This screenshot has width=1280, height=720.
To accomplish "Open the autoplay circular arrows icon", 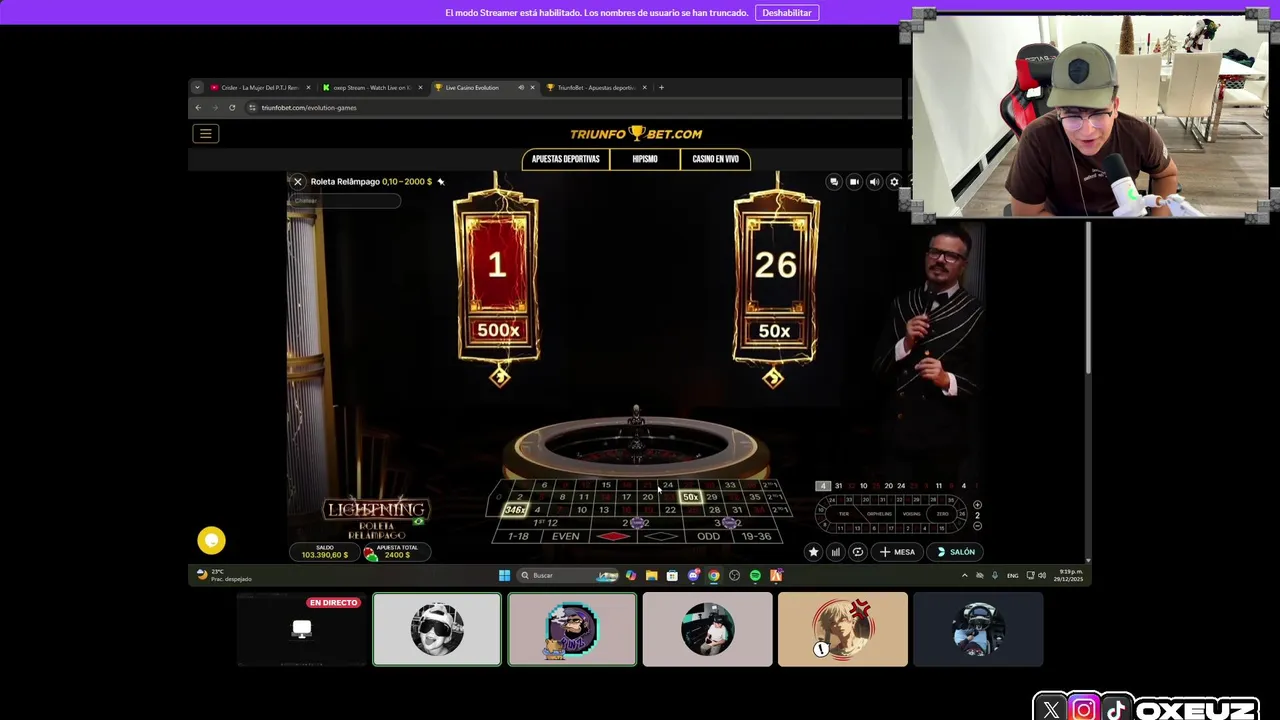I will pyautogui.click(x=857, y=552).
